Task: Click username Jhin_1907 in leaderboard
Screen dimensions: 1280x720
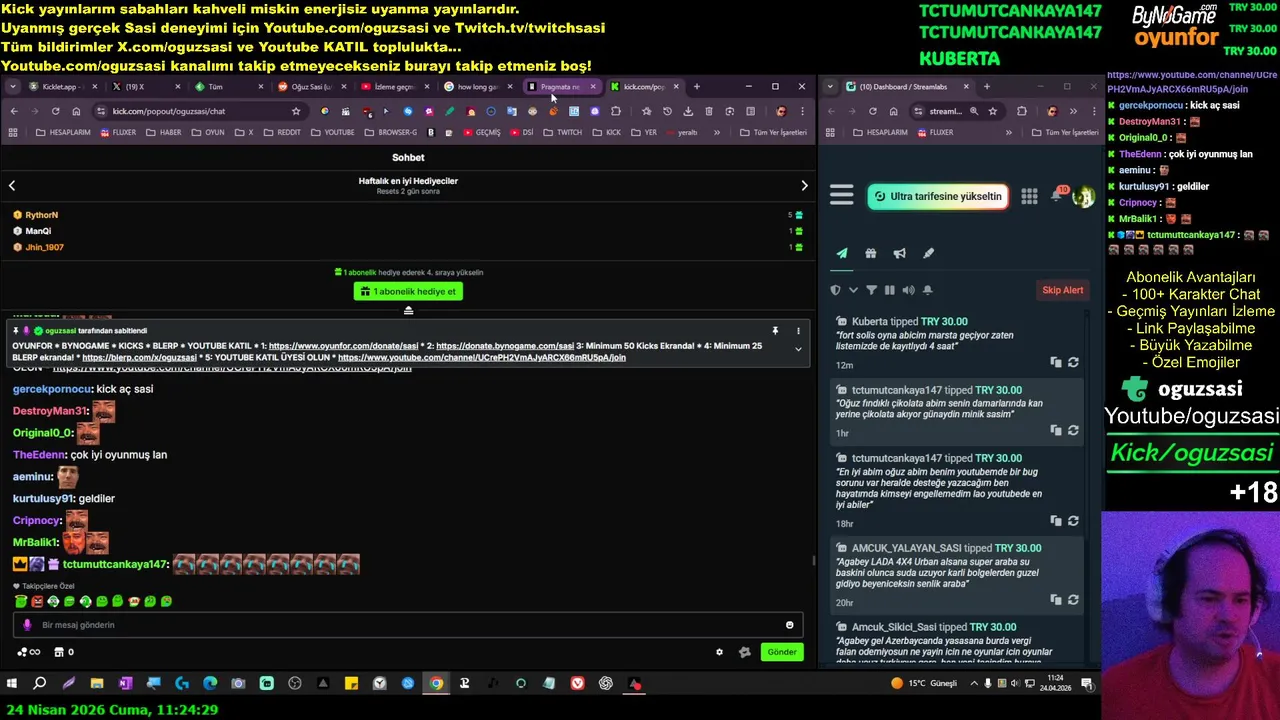Action: point(44,247)
